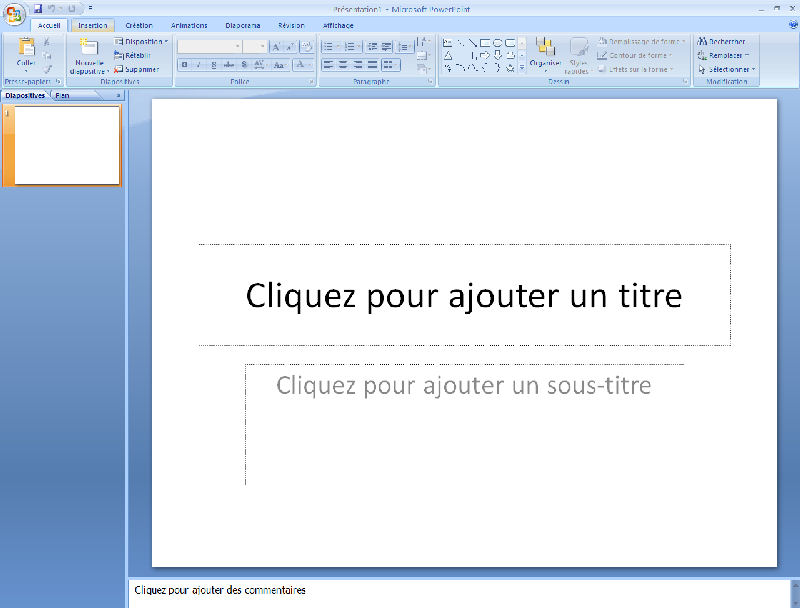Click the Organiser icon in Dessin group
The width and height of the screenshot is (800, 608).
(x=545, y=47)
